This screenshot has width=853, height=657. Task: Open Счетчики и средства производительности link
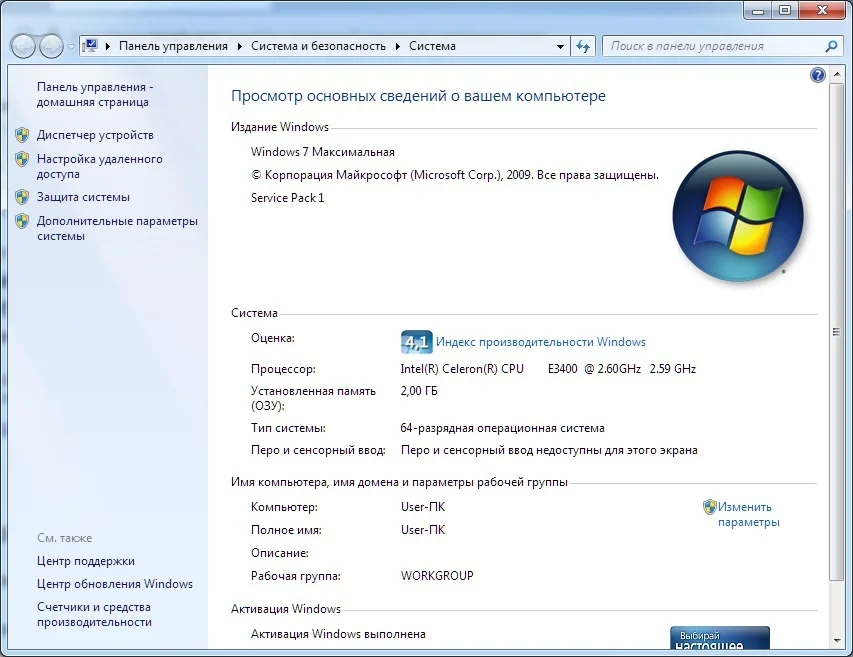coord(94,614)
